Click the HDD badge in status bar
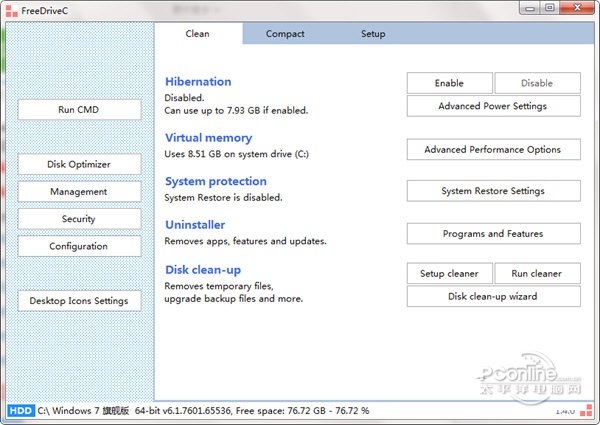Image resolution: width=600 pixels, height=425 pixels. [18, 411]
